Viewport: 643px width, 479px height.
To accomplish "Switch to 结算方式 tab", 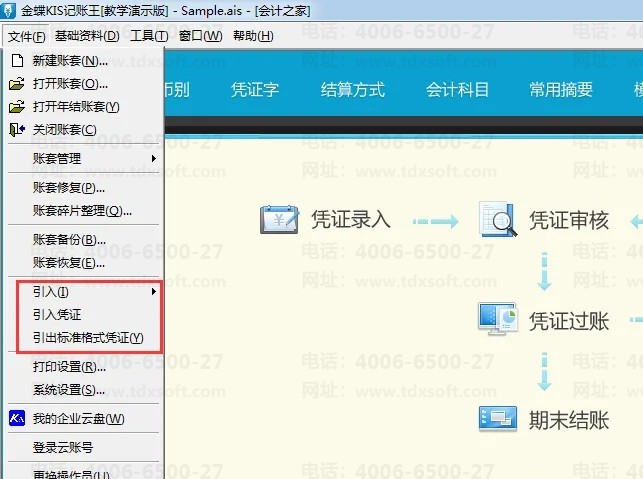I will coord(353,89).
